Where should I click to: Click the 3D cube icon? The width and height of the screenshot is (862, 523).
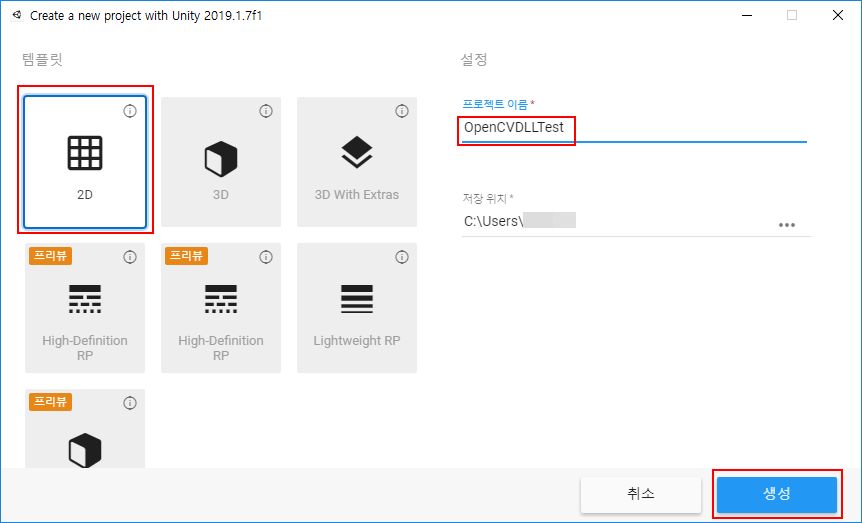click(x=221, y=159)
